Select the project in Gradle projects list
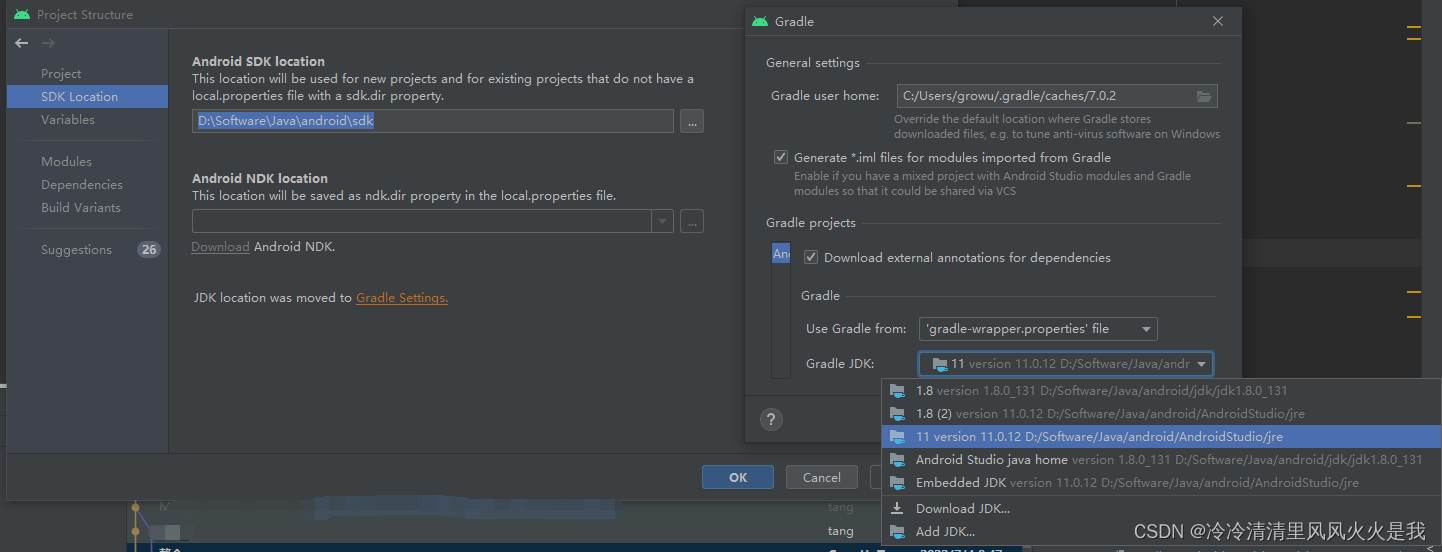1442x552 pixels. [781, 254]
